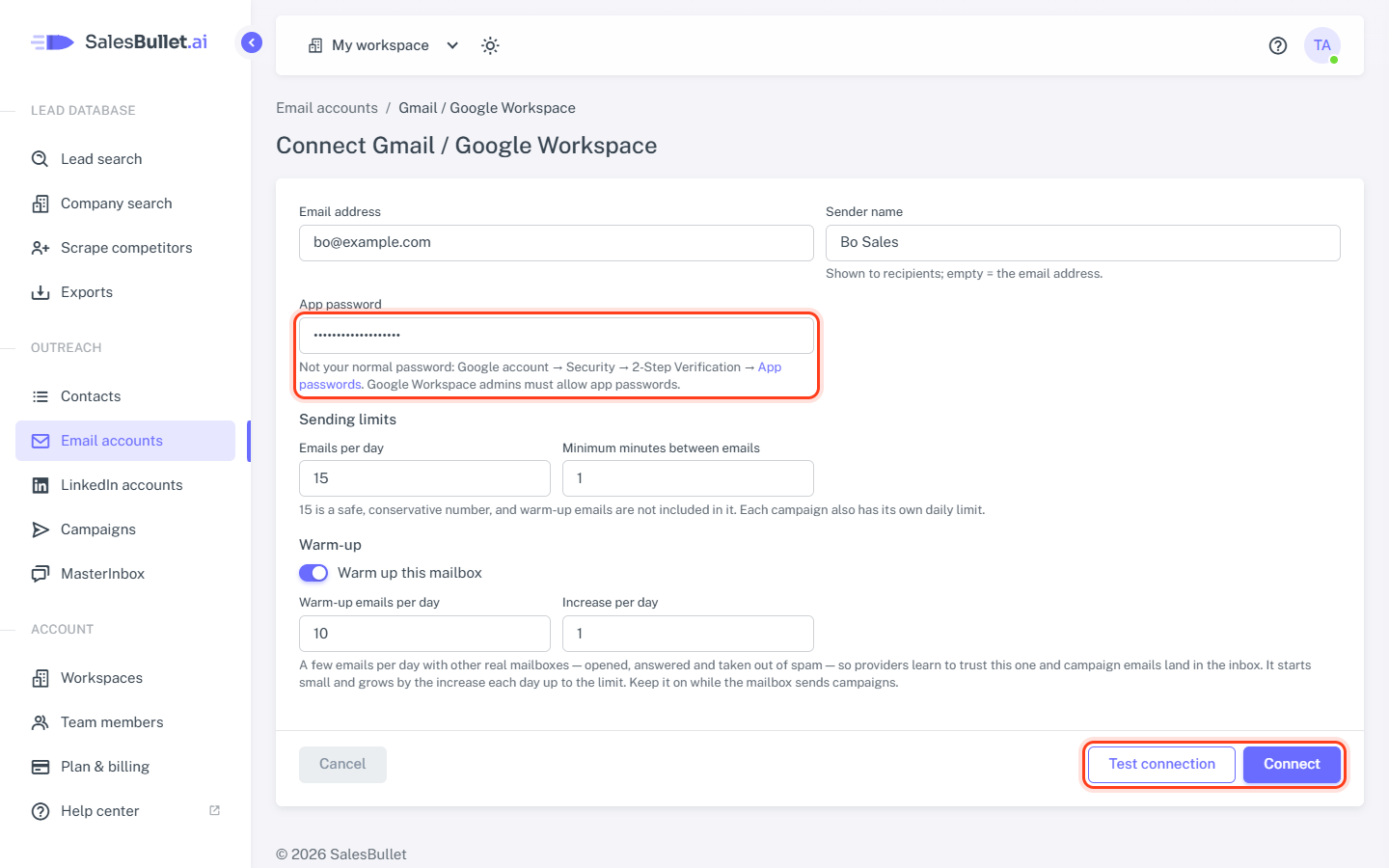Focus the Sender name field
Image resolution: width=1389 pixels, height=868 pixels.
[1083, 243]
